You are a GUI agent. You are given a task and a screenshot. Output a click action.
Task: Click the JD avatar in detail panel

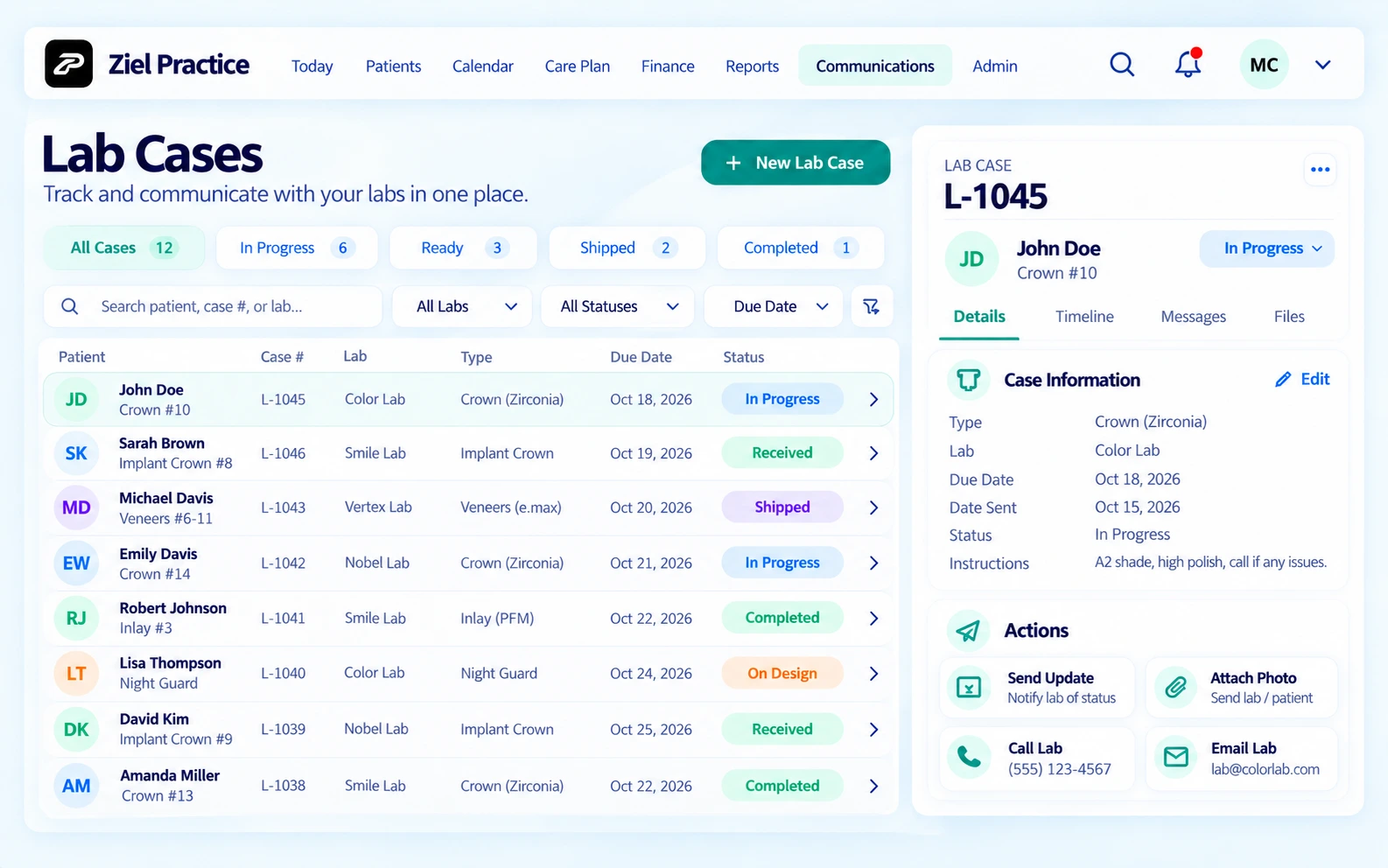pos(971,259)
